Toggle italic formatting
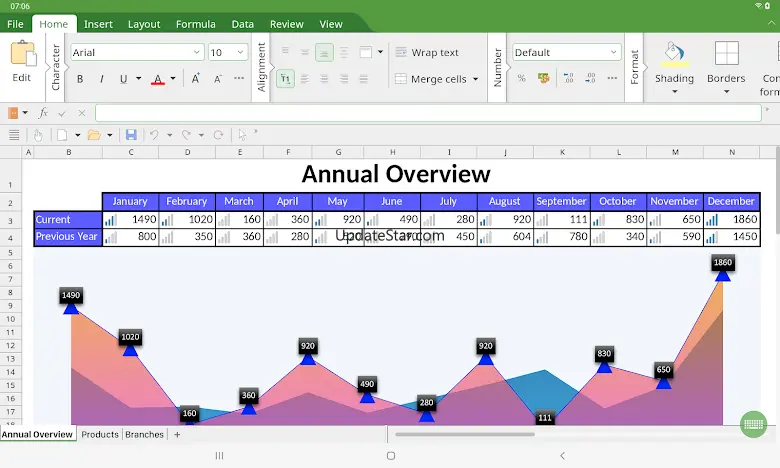Viewport: 780px width, 468px height. (101, 79)
